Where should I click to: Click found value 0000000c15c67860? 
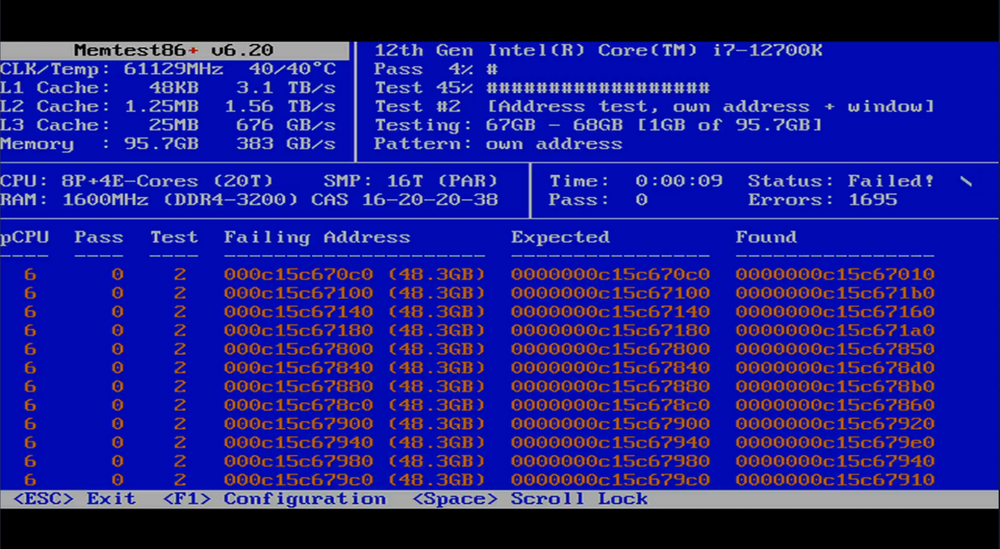(x=835, y=406)
